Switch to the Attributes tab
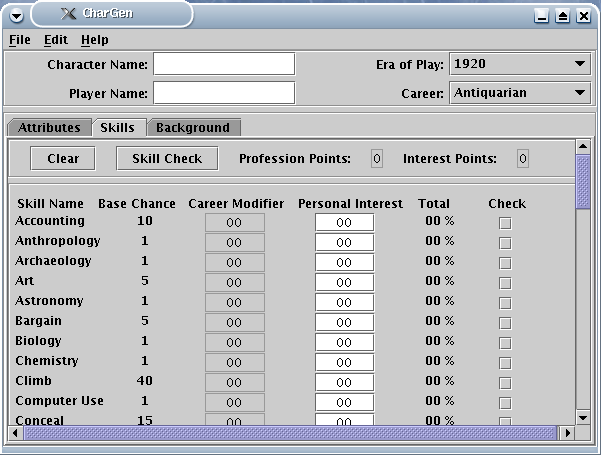This screenshot has height=455, width=601. [49, 127]
